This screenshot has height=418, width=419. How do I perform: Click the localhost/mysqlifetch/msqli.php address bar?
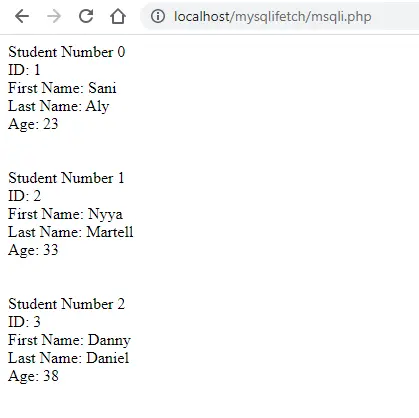pos(280,16)
